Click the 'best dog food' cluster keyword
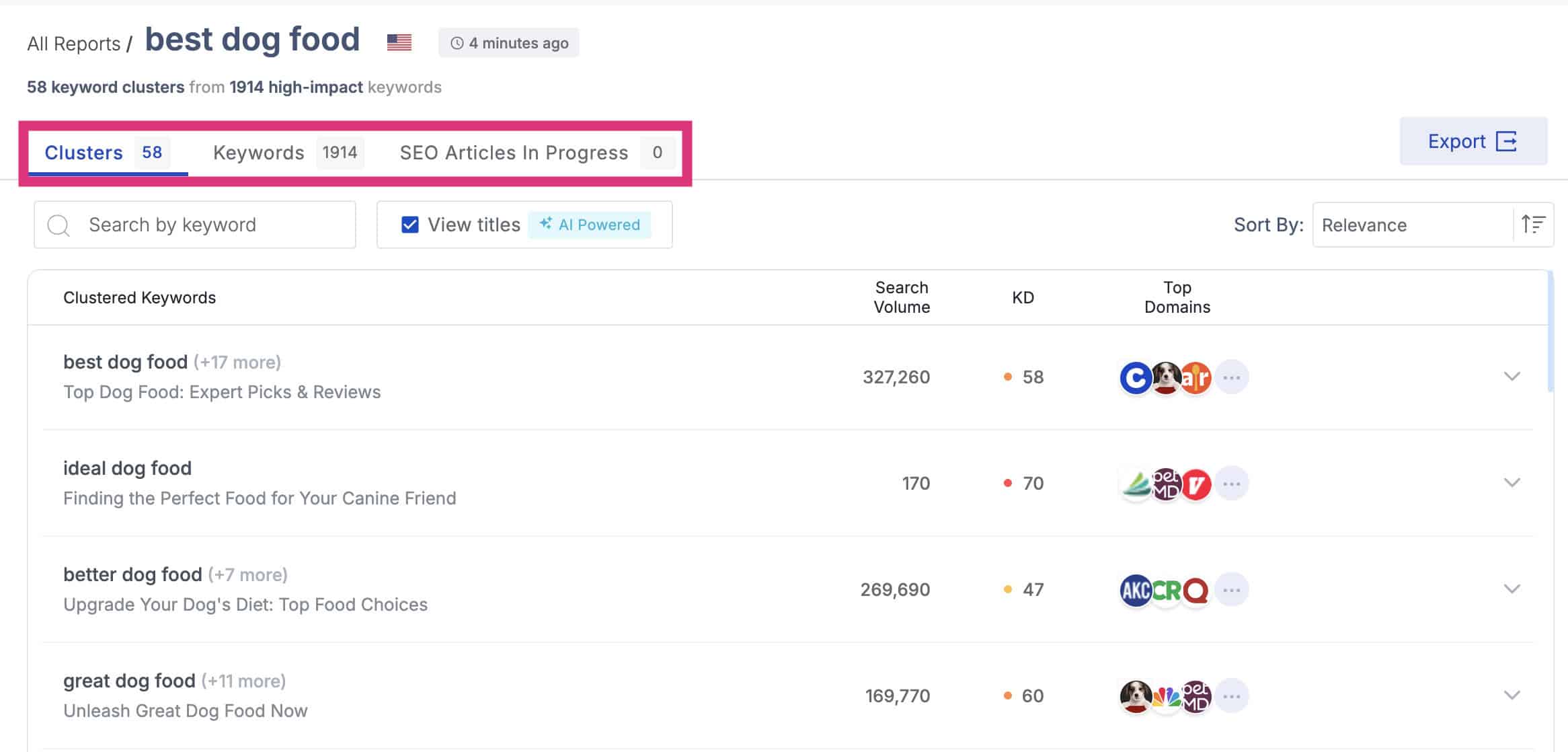 pyautogui.click(x=125, y=362)
